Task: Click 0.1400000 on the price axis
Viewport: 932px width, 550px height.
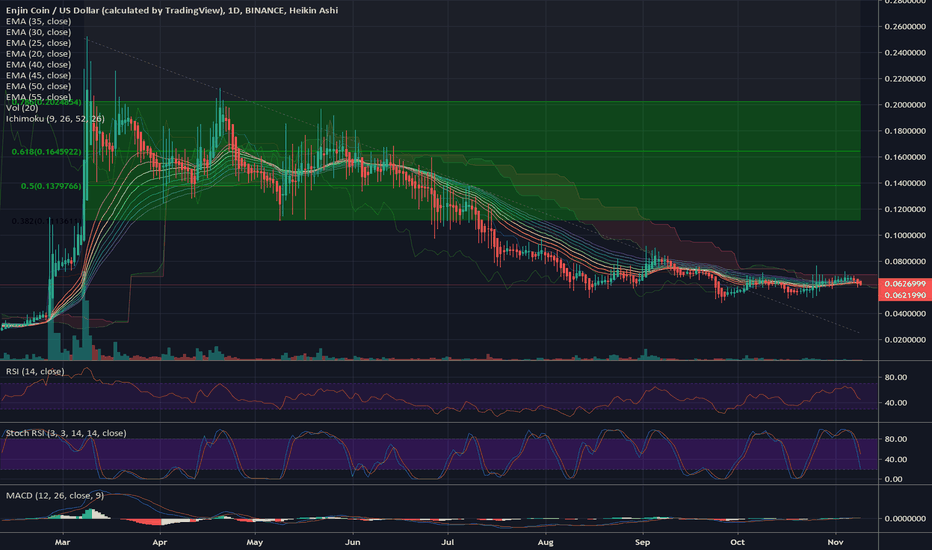Action: 905,184
